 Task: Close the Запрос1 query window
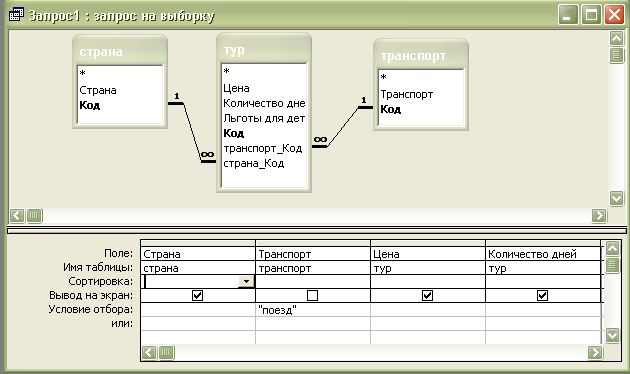(615, 15)
